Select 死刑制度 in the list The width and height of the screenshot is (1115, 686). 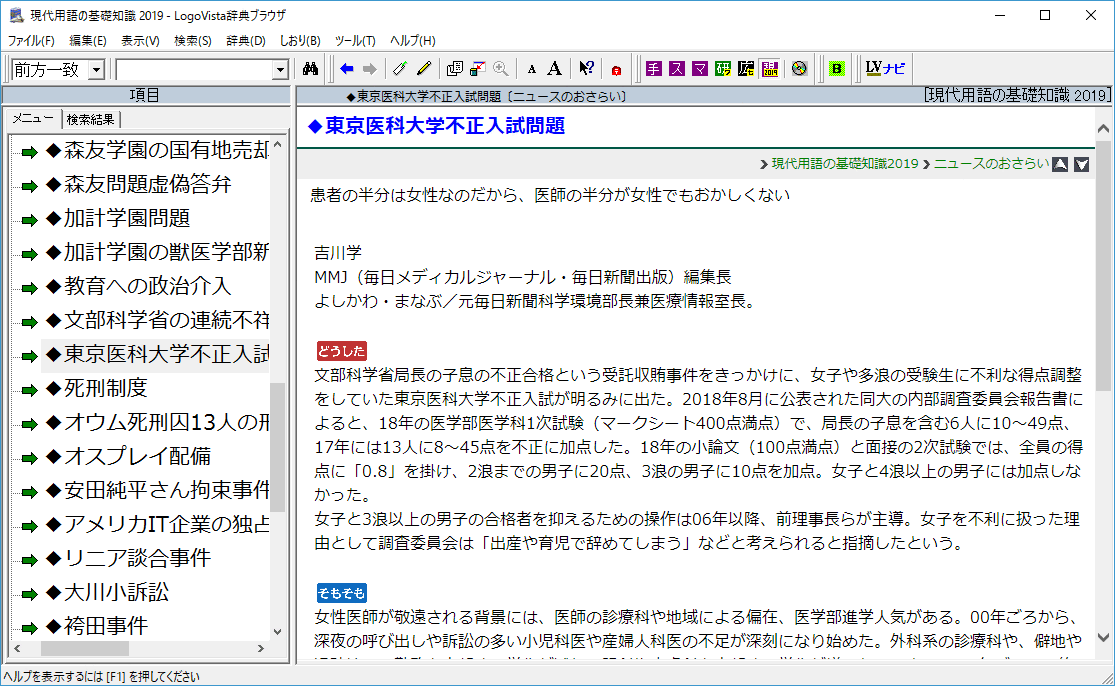point(97,388)
